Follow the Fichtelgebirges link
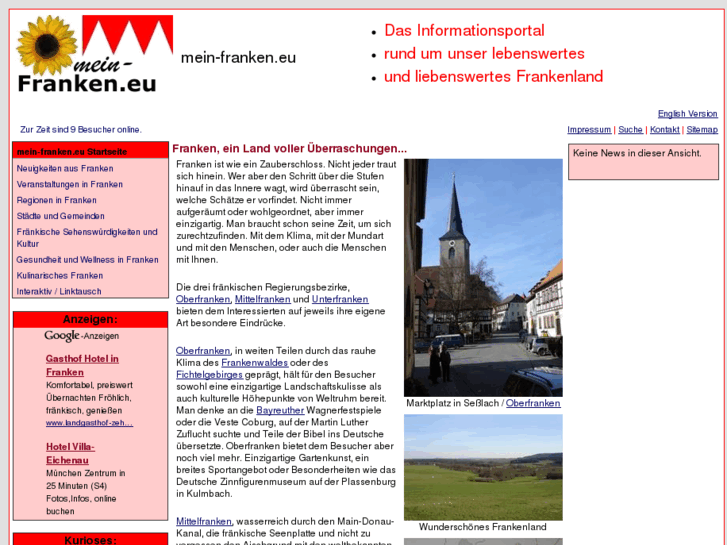This screenshot has height=545, width=727. coord(209,374)
